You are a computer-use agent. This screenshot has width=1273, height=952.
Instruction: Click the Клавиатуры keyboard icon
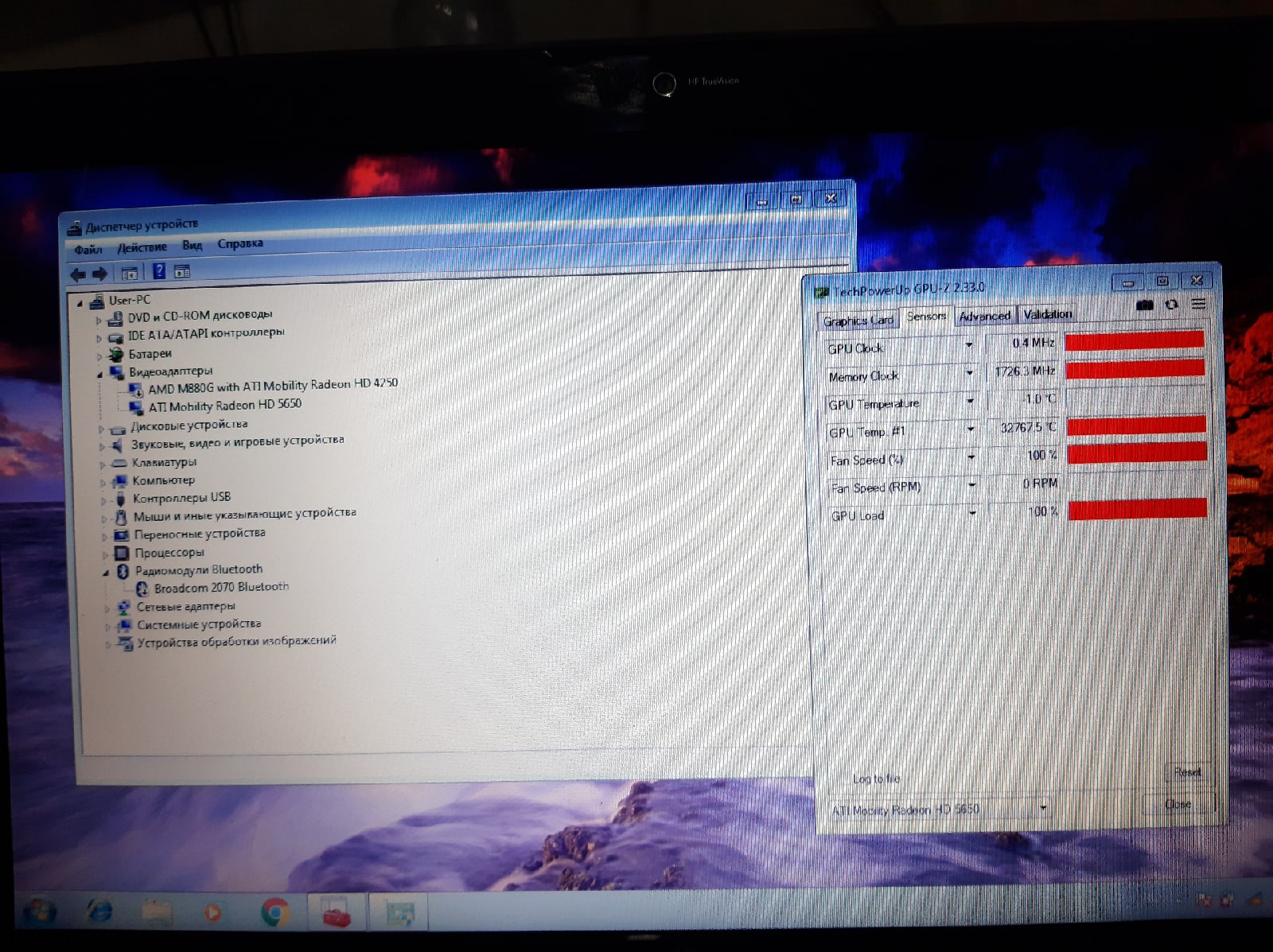[119, 463]
